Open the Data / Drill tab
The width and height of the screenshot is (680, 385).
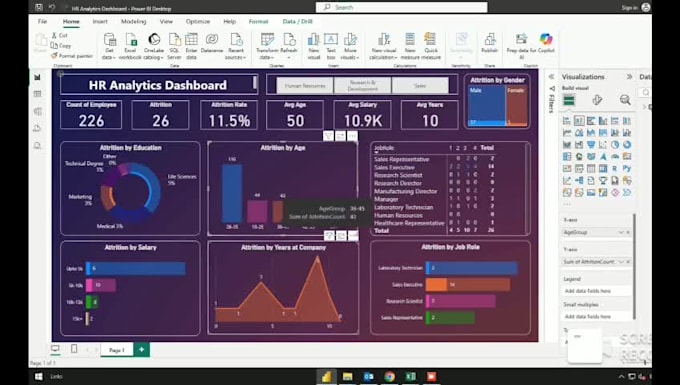(x=298, y=21)
